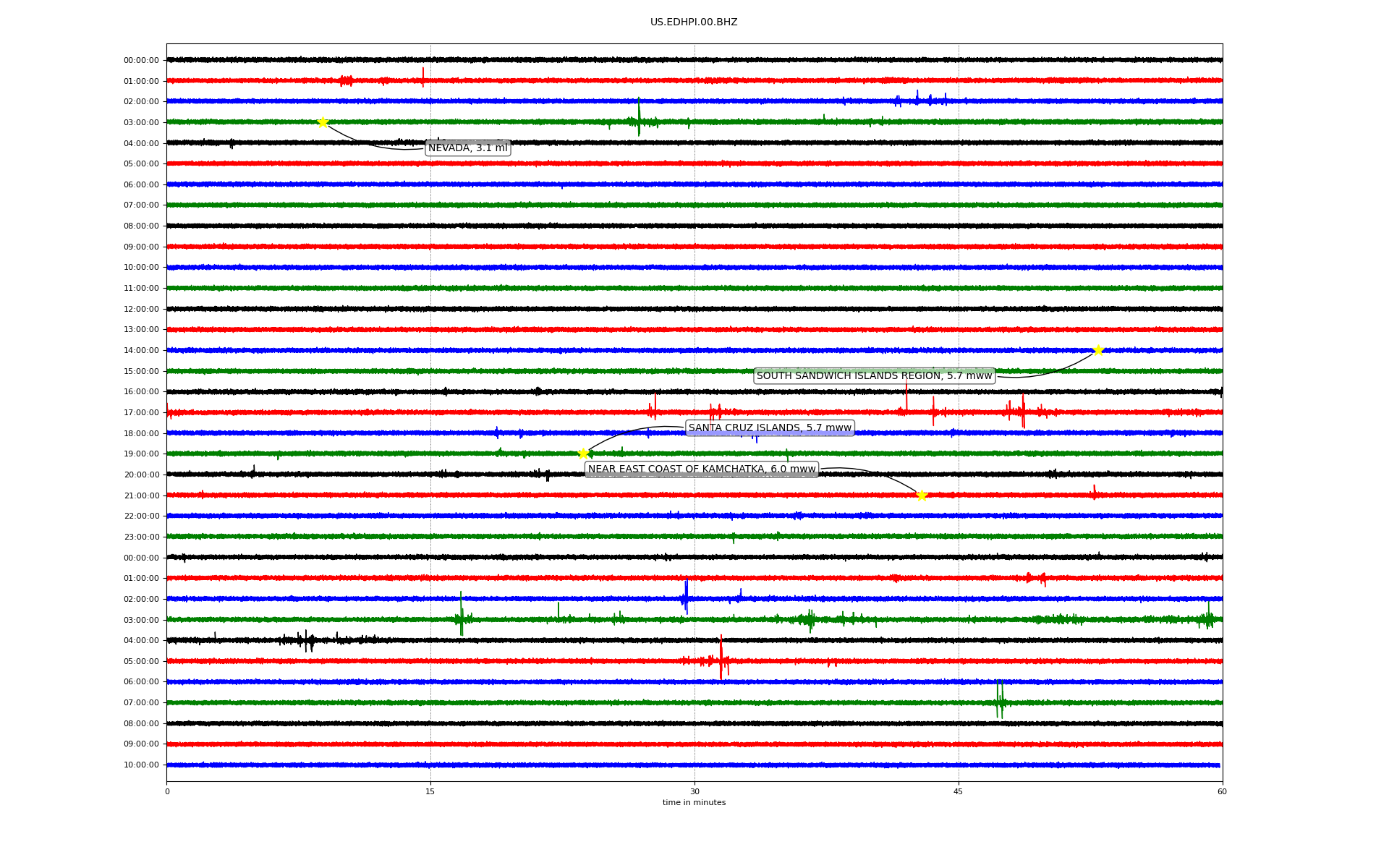Screen dimensions: 1389x868
Task: Click the 17:00:00 trace time label
Action: click(x=141, y=413)
